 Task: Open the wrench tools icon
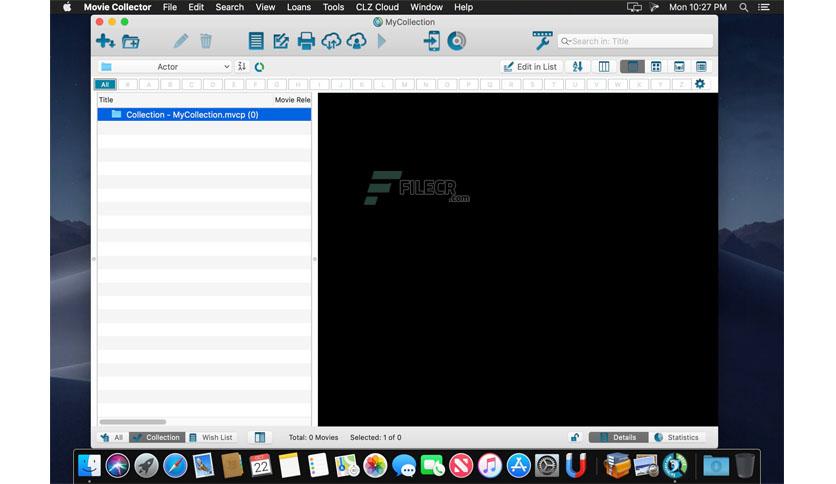[542, 41]
